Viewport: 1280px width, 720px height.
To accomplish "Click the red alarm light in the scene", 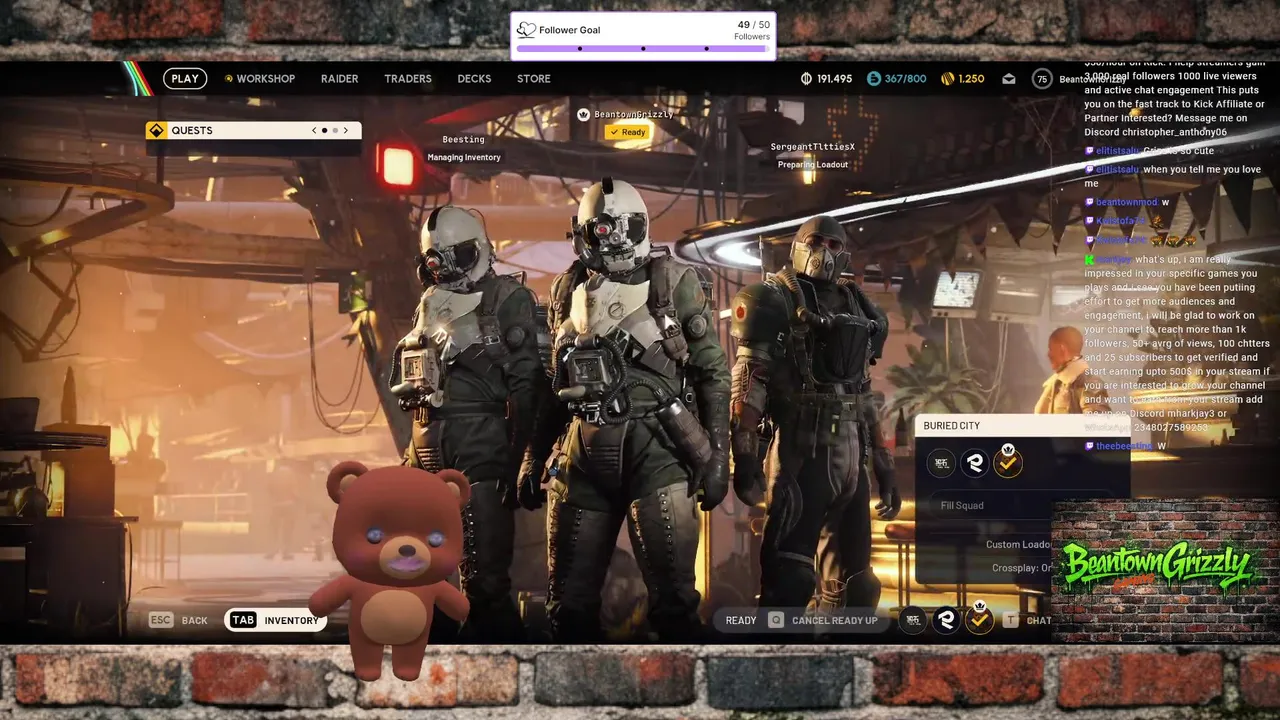I will click(398, 166).
